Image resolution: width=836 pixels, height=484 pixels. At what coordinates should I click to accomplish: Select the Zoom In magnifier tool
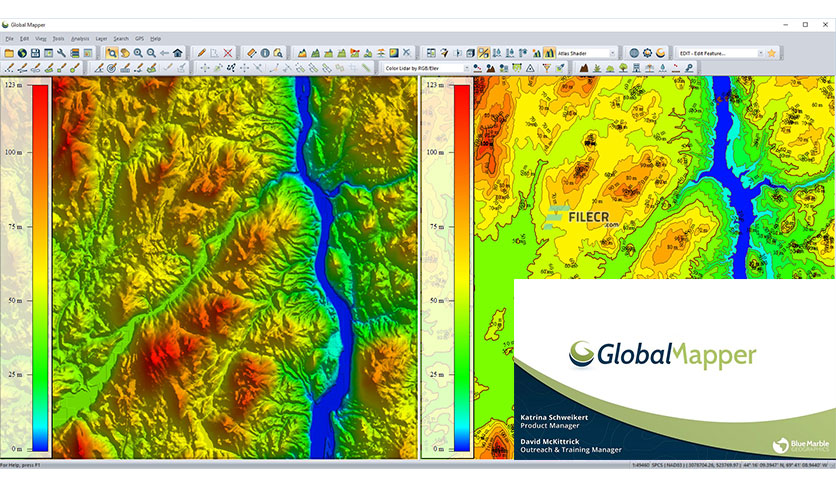[x=138, y=52]
